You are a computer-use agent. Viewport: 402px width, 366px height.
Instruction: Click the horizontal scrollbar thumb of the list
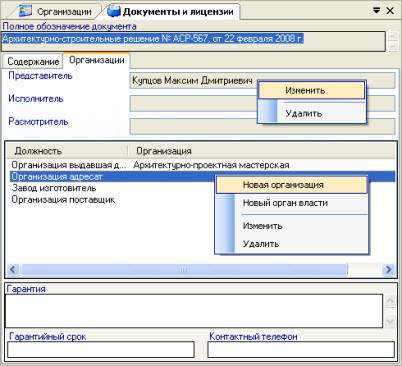coord(184,269)
